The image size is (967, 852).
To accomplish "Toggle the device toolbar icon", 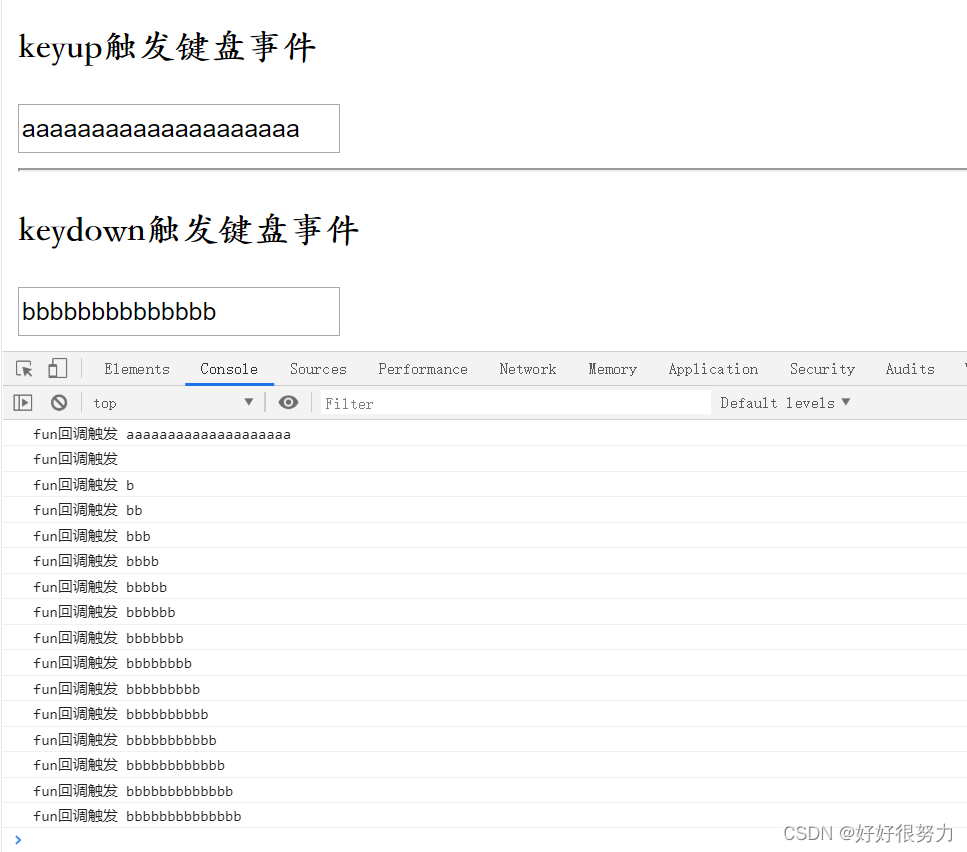I will [x=57, y=368].
